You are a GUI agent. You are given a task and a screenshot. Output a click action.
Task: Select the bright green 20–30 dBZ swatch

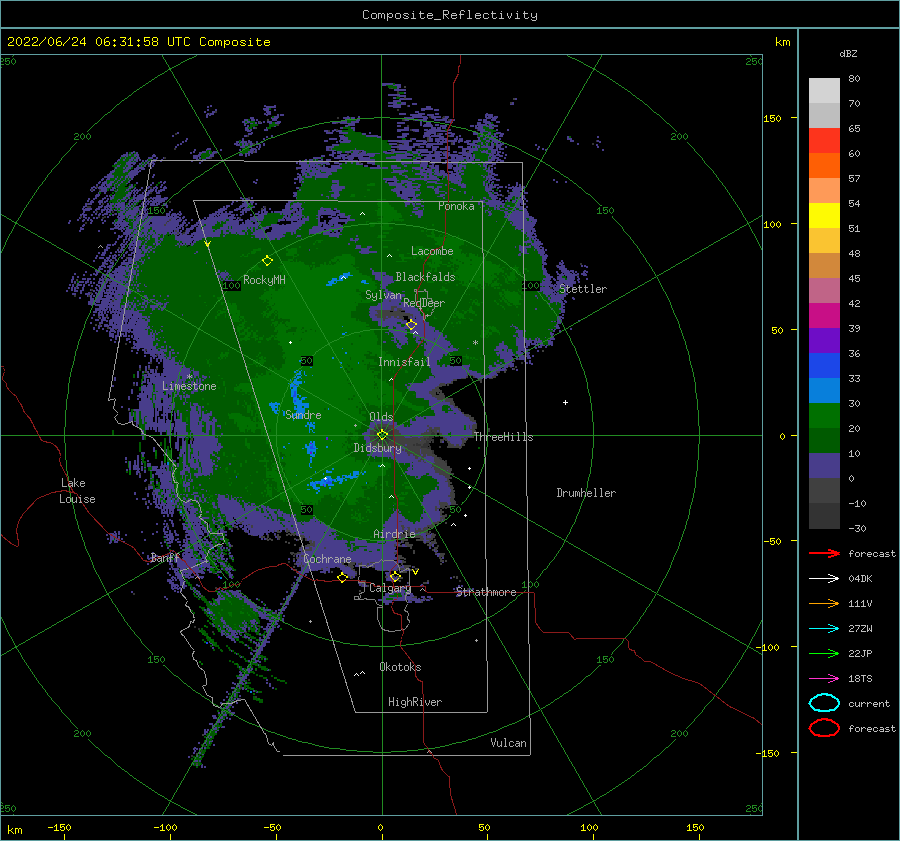click(x=824, y=415)
